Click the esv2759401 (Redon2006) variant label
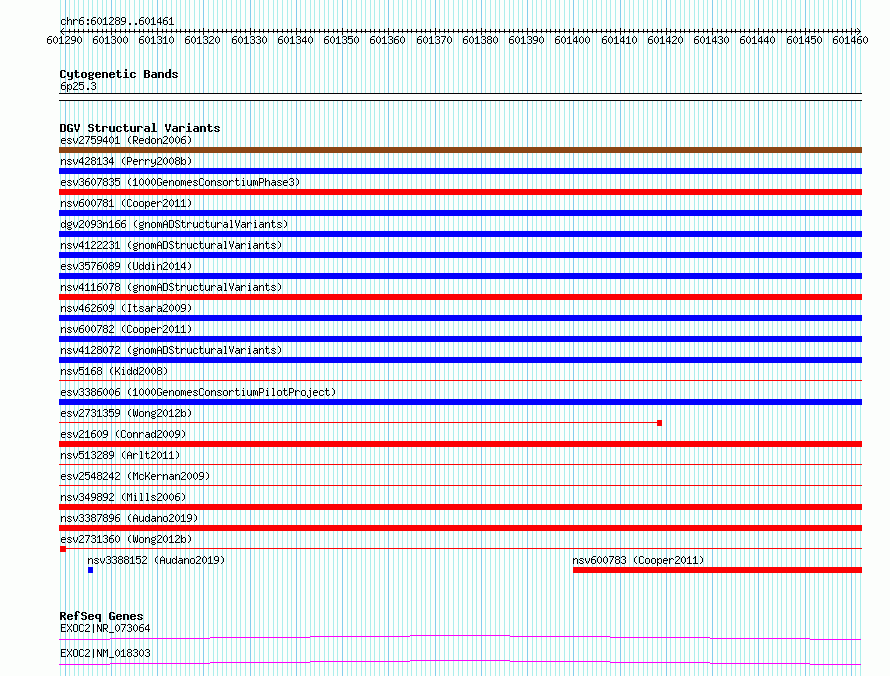 tap(126, 140)
